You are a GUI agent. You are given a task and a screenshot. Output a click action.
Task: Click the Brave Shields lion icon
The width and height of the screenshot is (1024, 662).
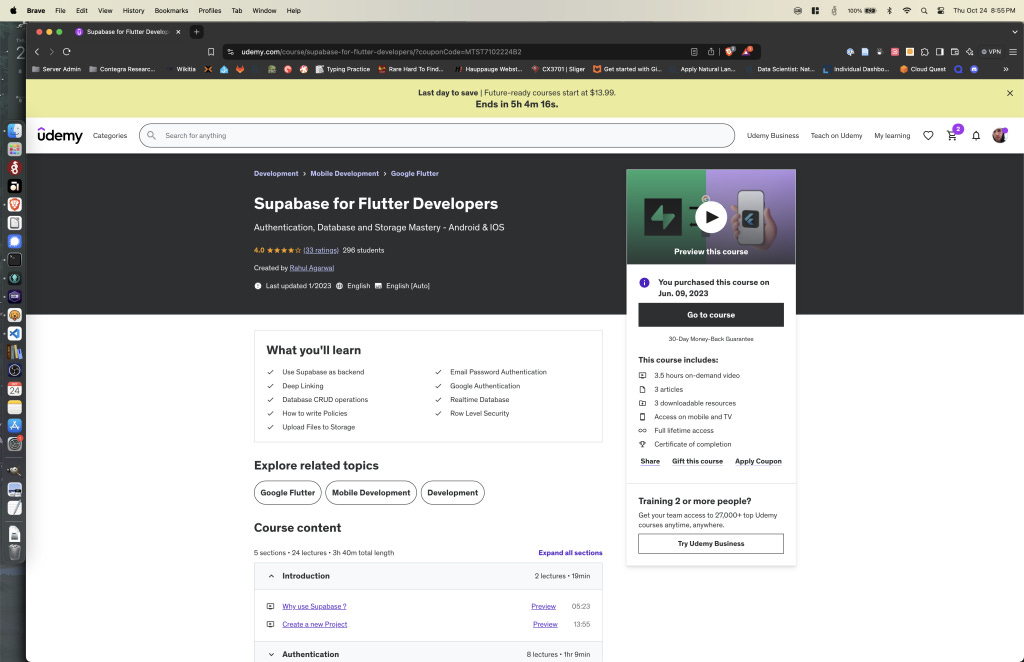(x=729, y=52)
